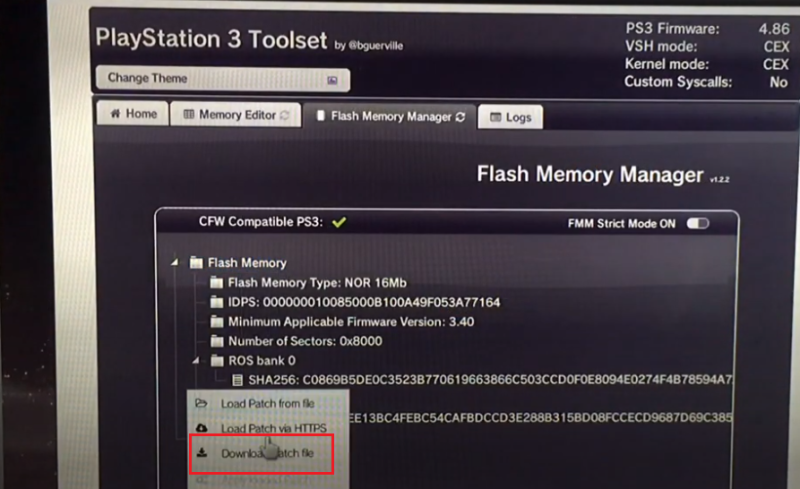Open the Home tab

coord(133,113)
